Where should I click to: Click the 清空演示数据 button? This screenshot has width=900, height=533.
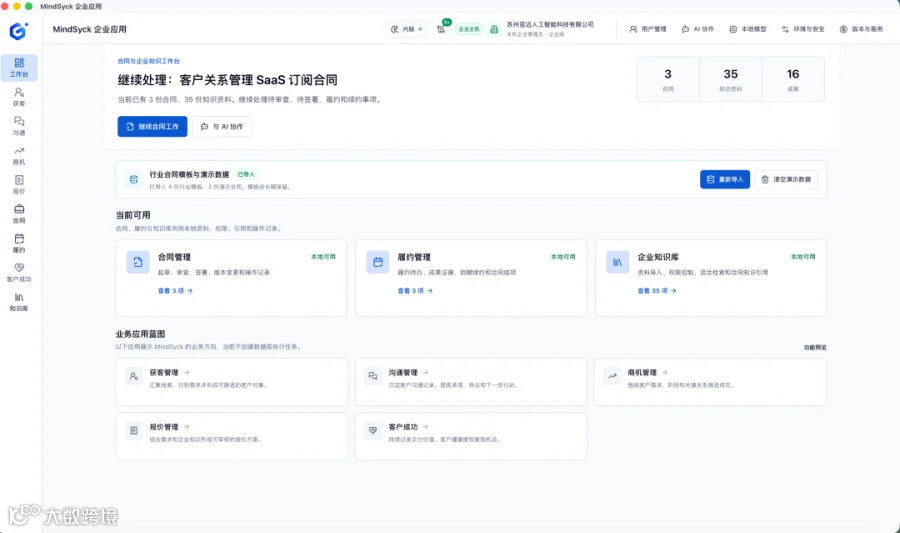click(x=786, y=180)
